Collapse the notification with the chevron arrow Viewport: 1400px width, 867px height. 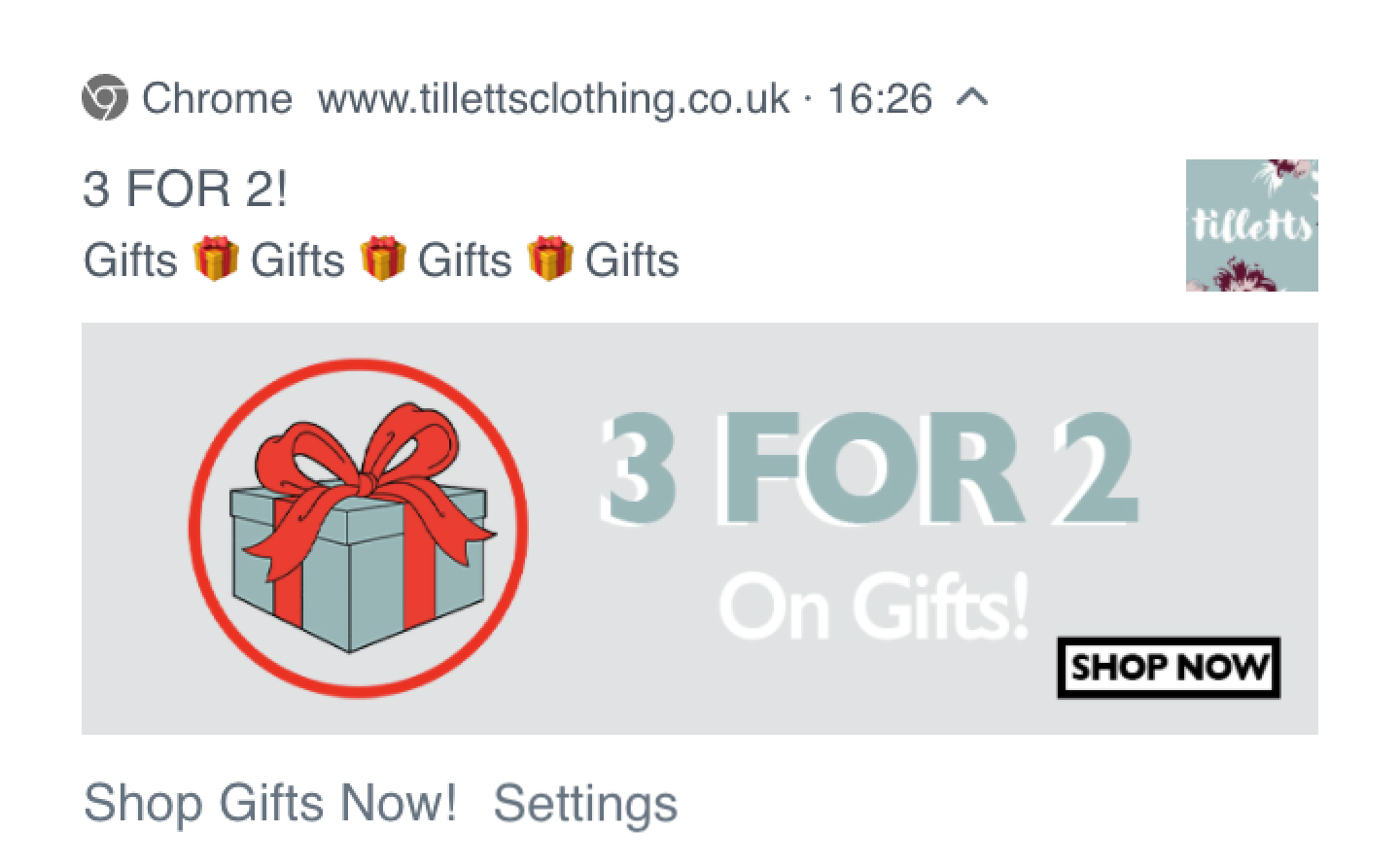973,97
